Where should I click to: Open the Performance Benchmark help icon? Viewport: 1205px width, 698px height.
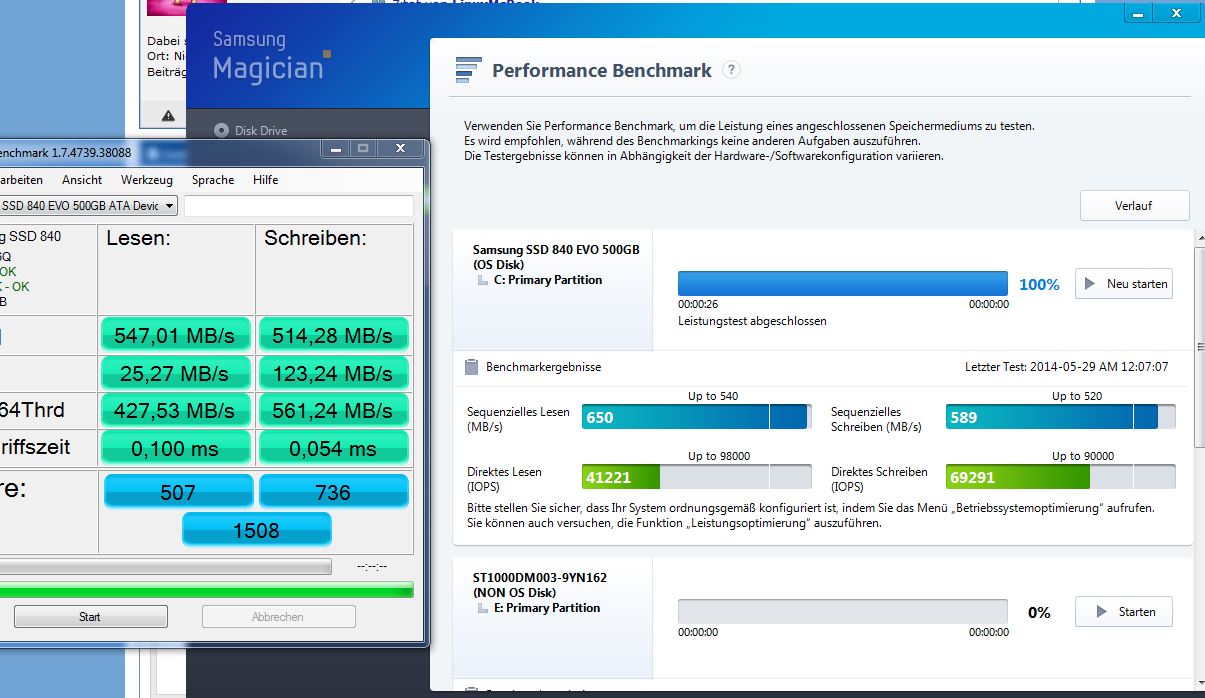pos(732,70)
